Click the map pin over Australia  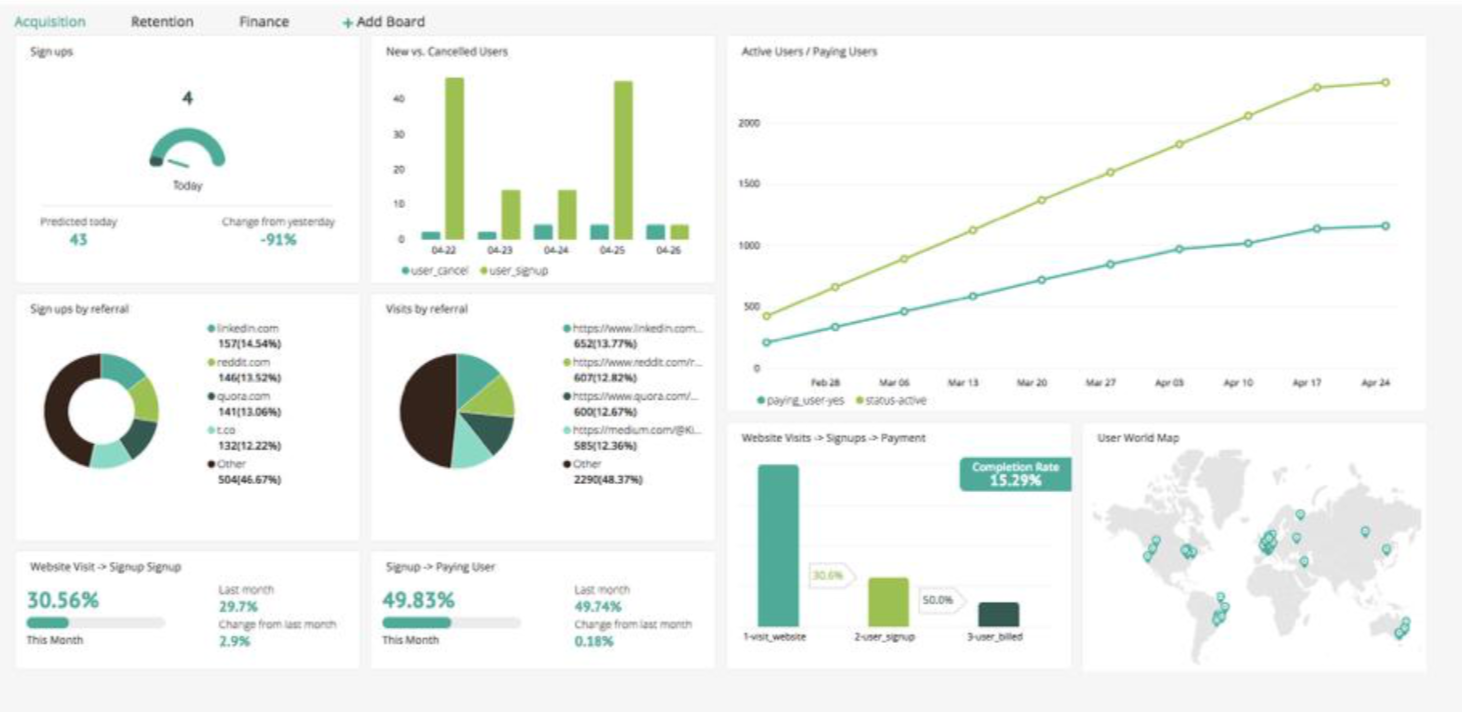[x=1402, y=628]
